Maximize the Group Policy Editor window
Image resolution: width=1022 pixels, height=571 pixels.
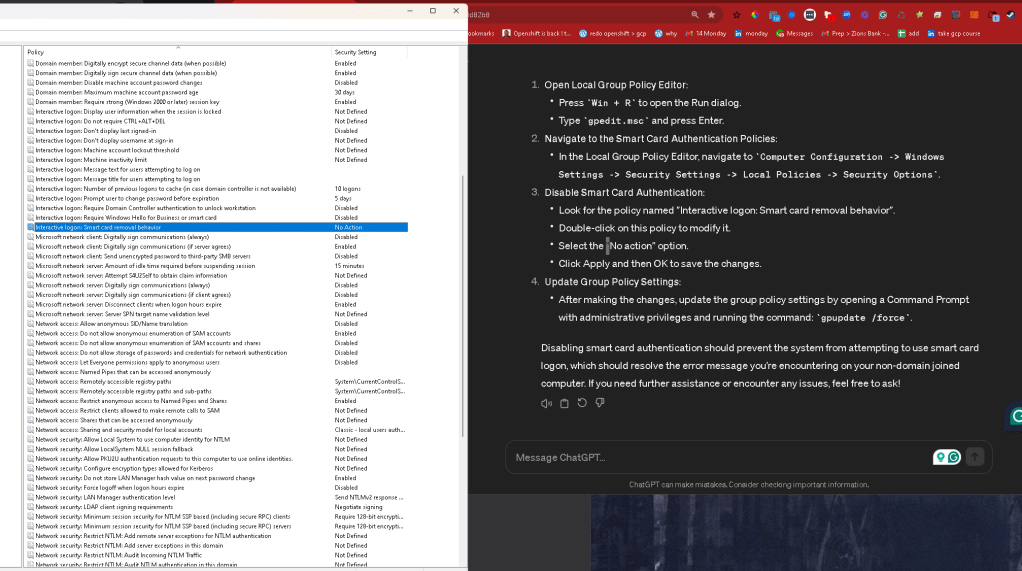point(433,10)
